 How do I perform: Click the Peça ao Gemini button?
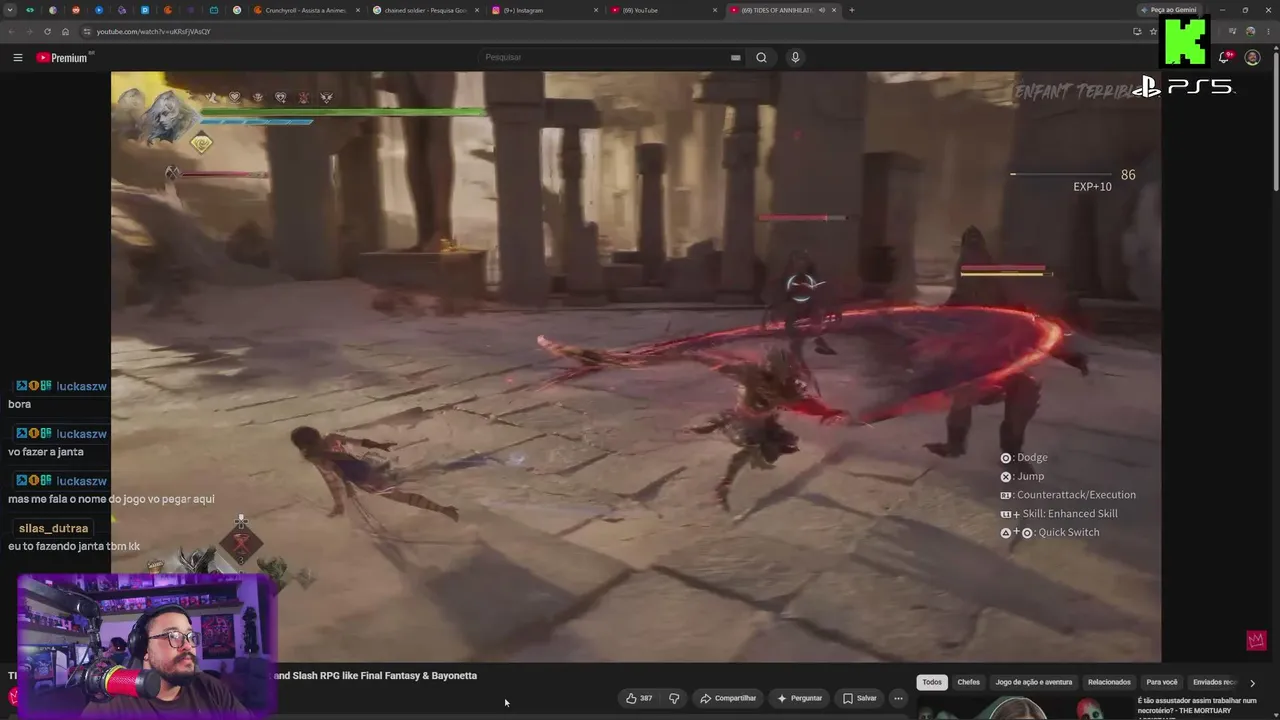pyautogui.click(x=1170, y=10)
